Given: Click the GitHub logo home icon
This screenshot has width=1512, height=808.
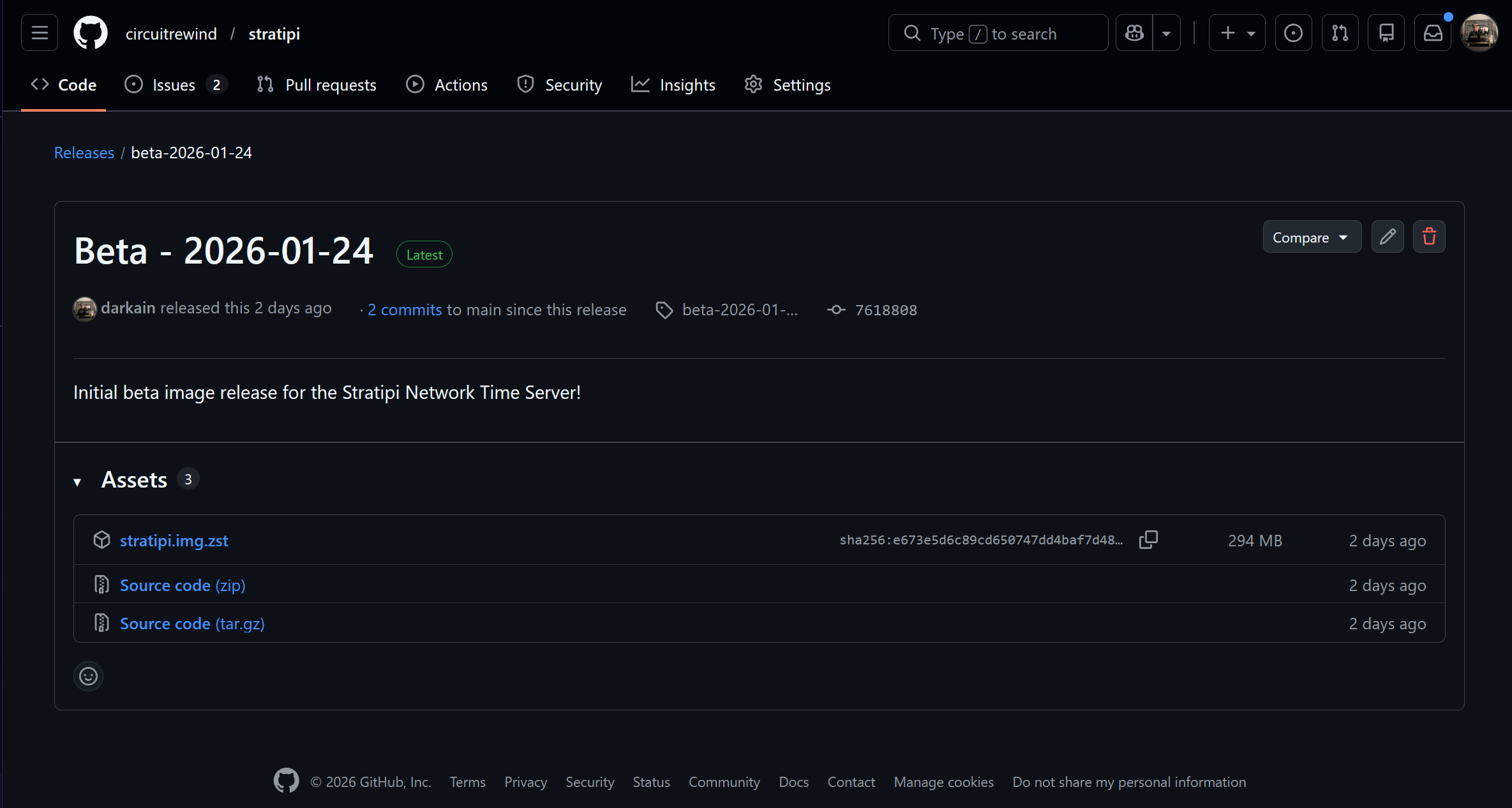Looking at the screenshot, I should (x=91, y=33).
